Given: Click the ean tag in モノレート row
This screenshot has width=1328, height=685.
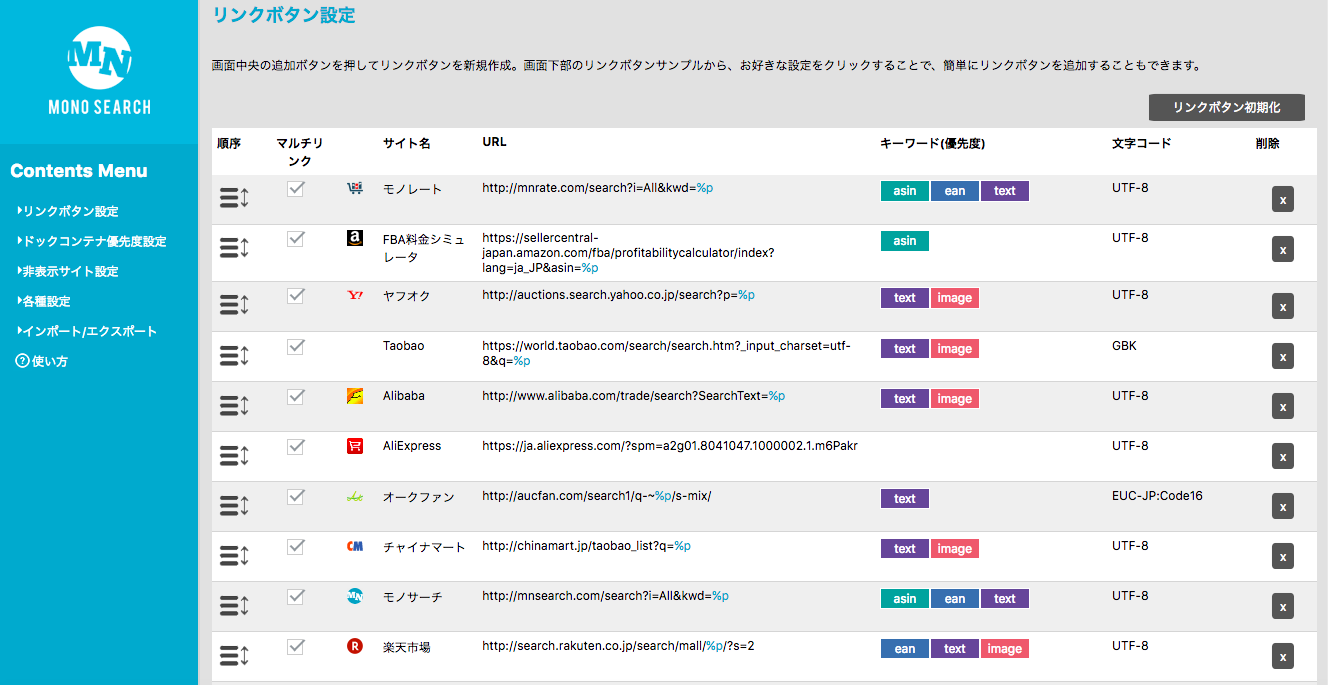Looking at the screenshot, I should 955,191.
